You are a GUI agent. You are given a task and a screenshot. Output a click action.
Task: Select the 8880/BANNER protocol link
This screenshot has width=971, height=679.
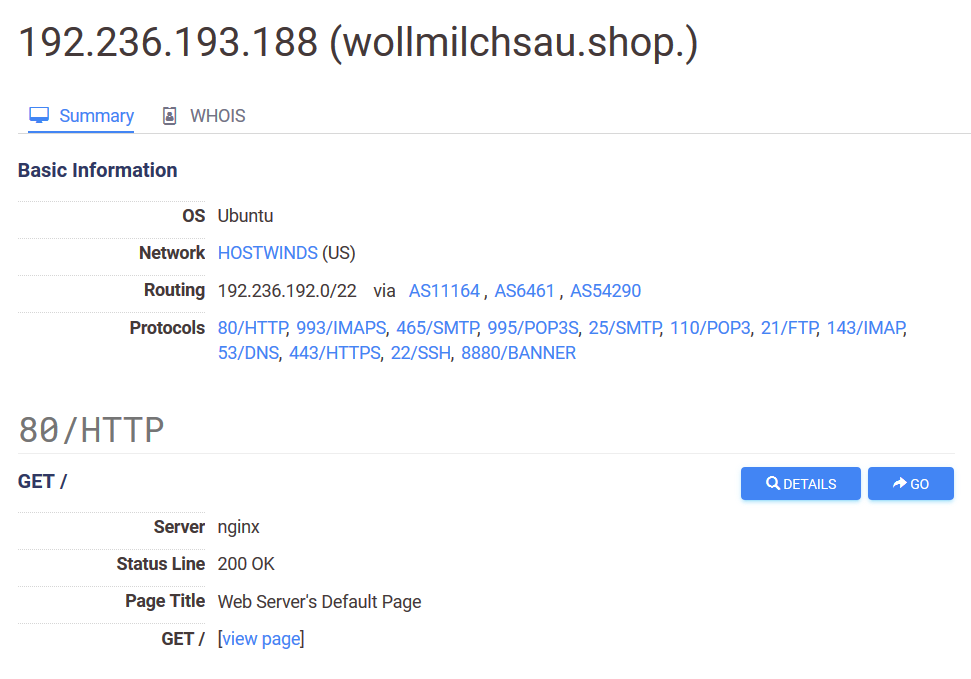(518, 353)
